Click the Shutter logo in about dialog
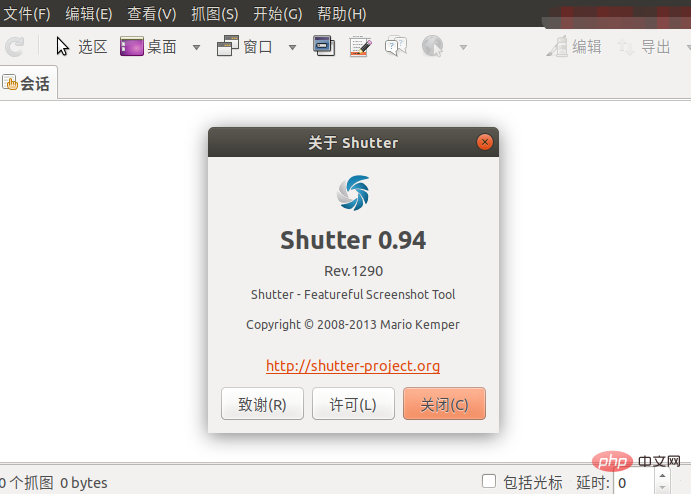 tap(353, 193)
